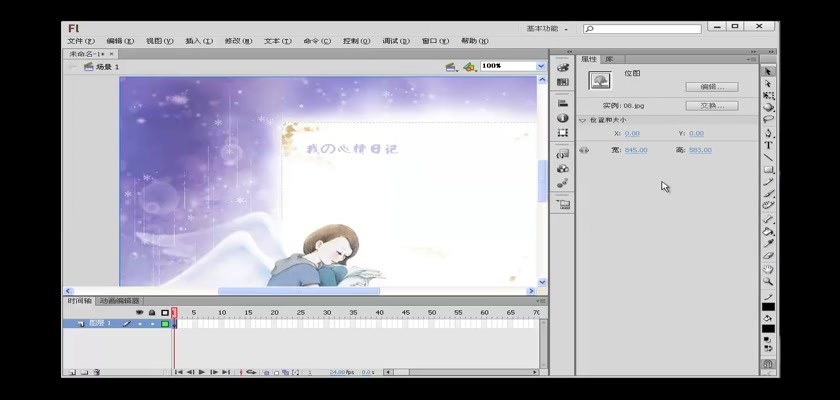Select the Zoom magnifier tool
840x400 pixels.
[x=768, y=281]
